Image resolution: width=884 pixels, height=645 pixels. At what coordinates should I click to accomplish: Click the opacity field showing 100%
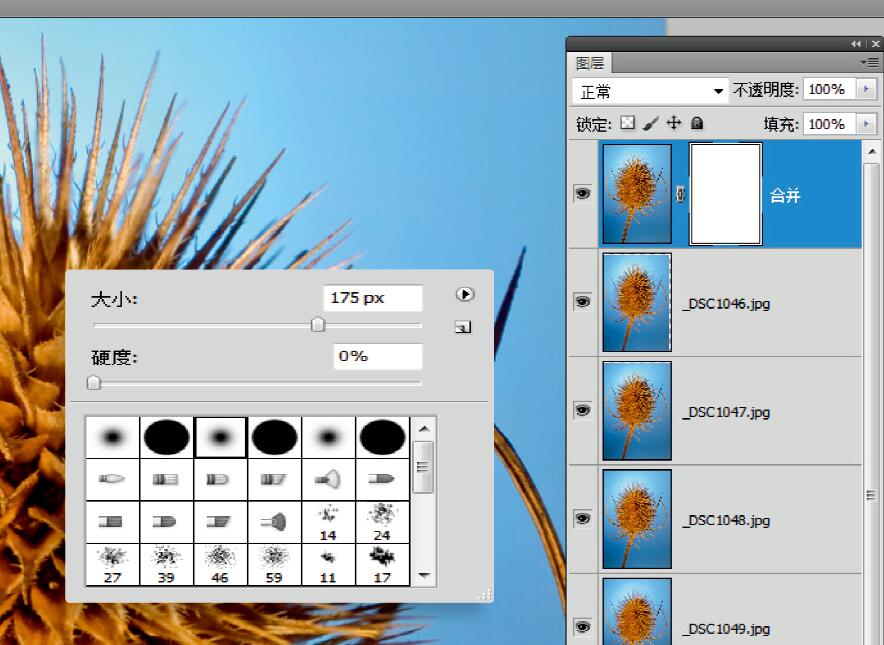pyautogui.click(x=829, y=89)
